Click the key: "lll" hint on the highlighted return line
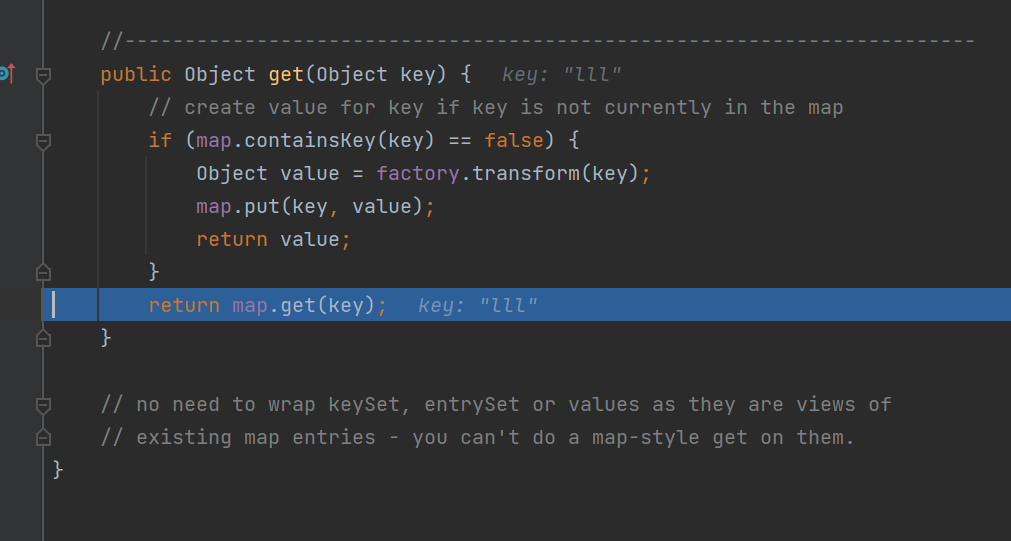The width and height of the screenshot is (1011, 541). (x=478, y=306)
